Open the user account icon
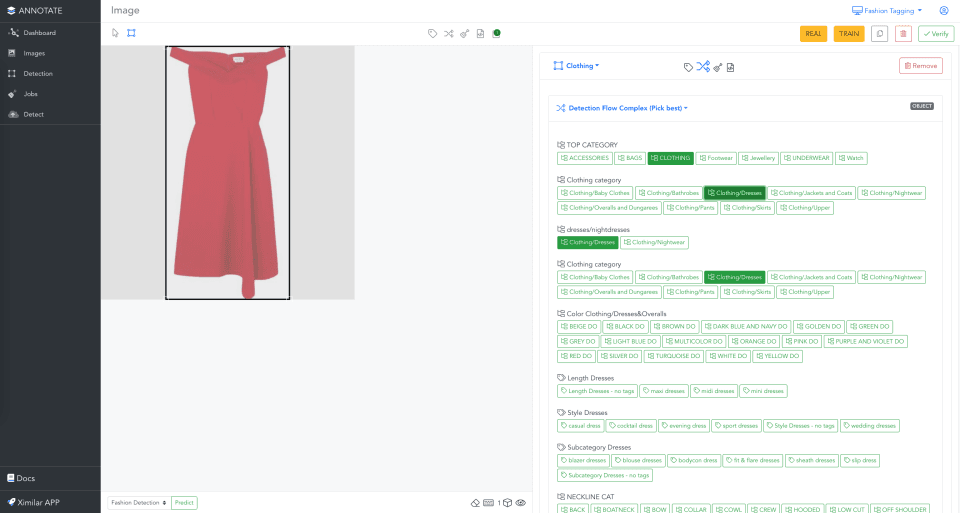 (x=943, y=10)
